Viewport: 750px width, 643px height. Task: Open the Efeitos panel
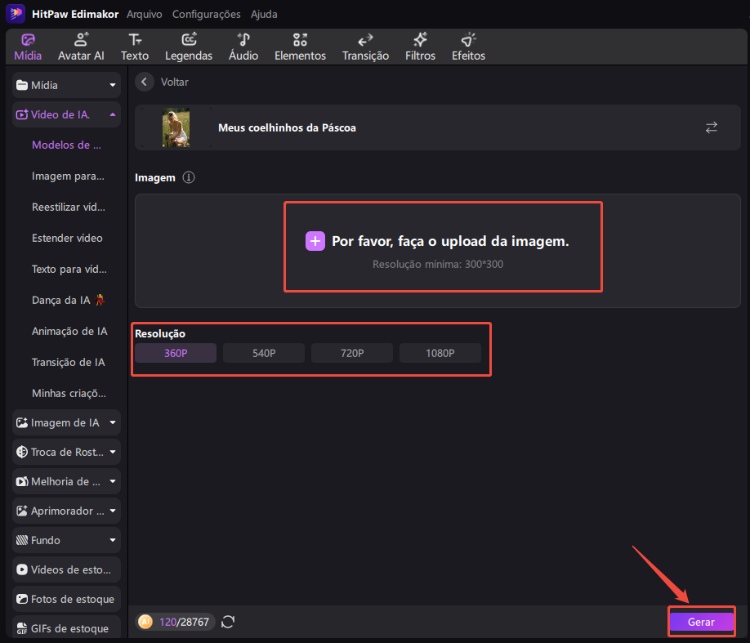click(468, 47)
